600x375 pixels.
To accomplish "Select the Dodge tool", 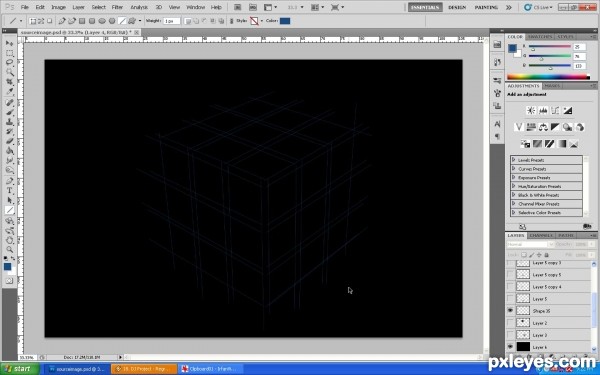I will click(x=9, y=170).
